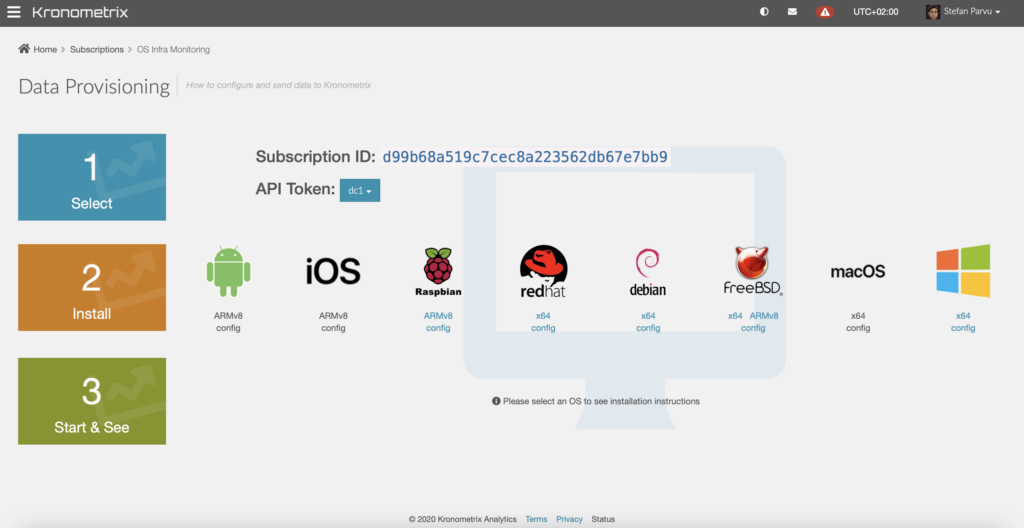The height and width of the screenshot is (528, 1024).
Task: Click config under macOS
Action: [x=858, y=328]
